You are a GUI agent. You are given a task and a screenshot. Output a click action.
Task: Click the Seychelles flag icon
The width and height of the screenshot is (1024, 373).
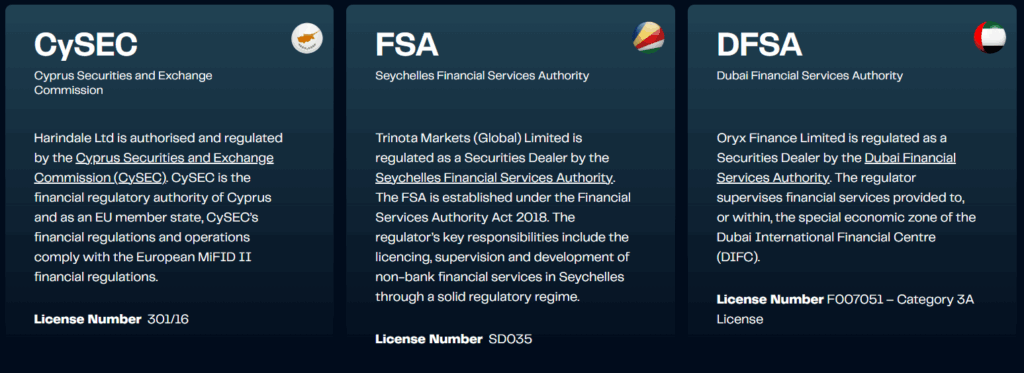pos(648,38)
